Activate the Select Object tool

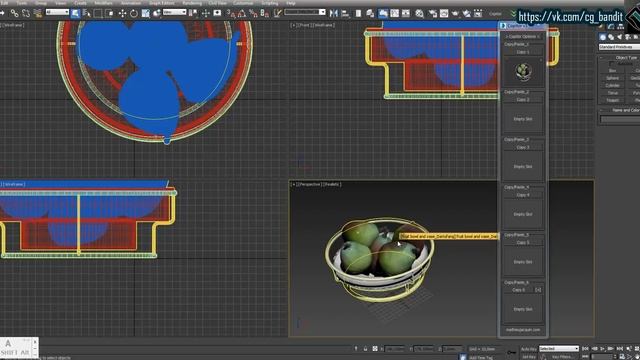pos(75,13)
